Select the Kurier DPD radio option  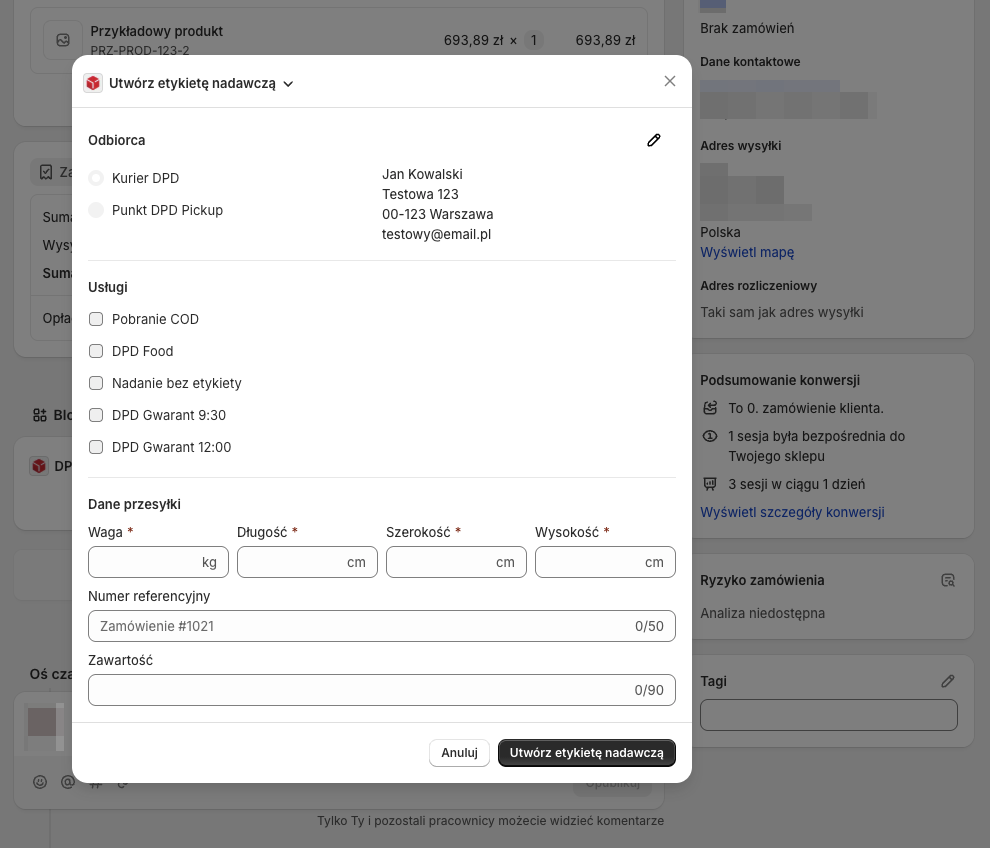96,178
